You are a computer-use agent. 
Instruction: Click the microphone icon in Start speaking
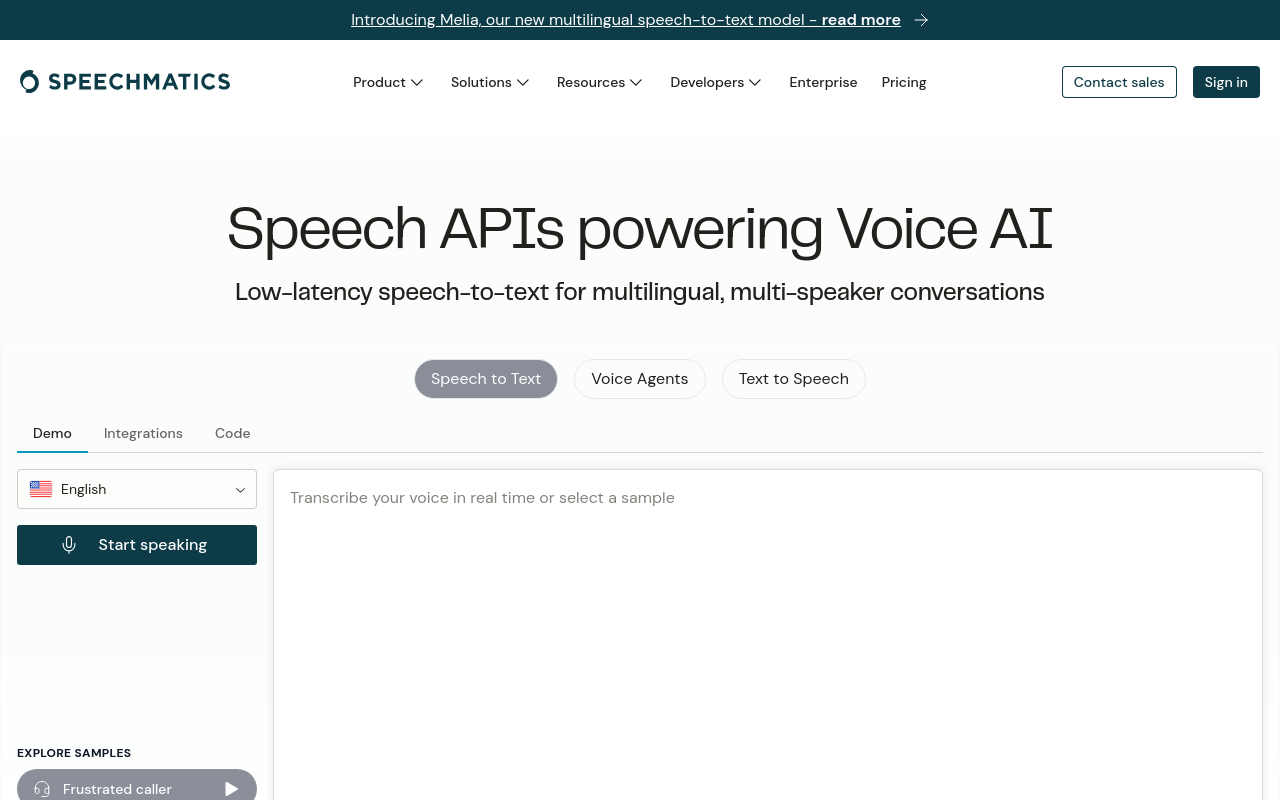[69, 545]
